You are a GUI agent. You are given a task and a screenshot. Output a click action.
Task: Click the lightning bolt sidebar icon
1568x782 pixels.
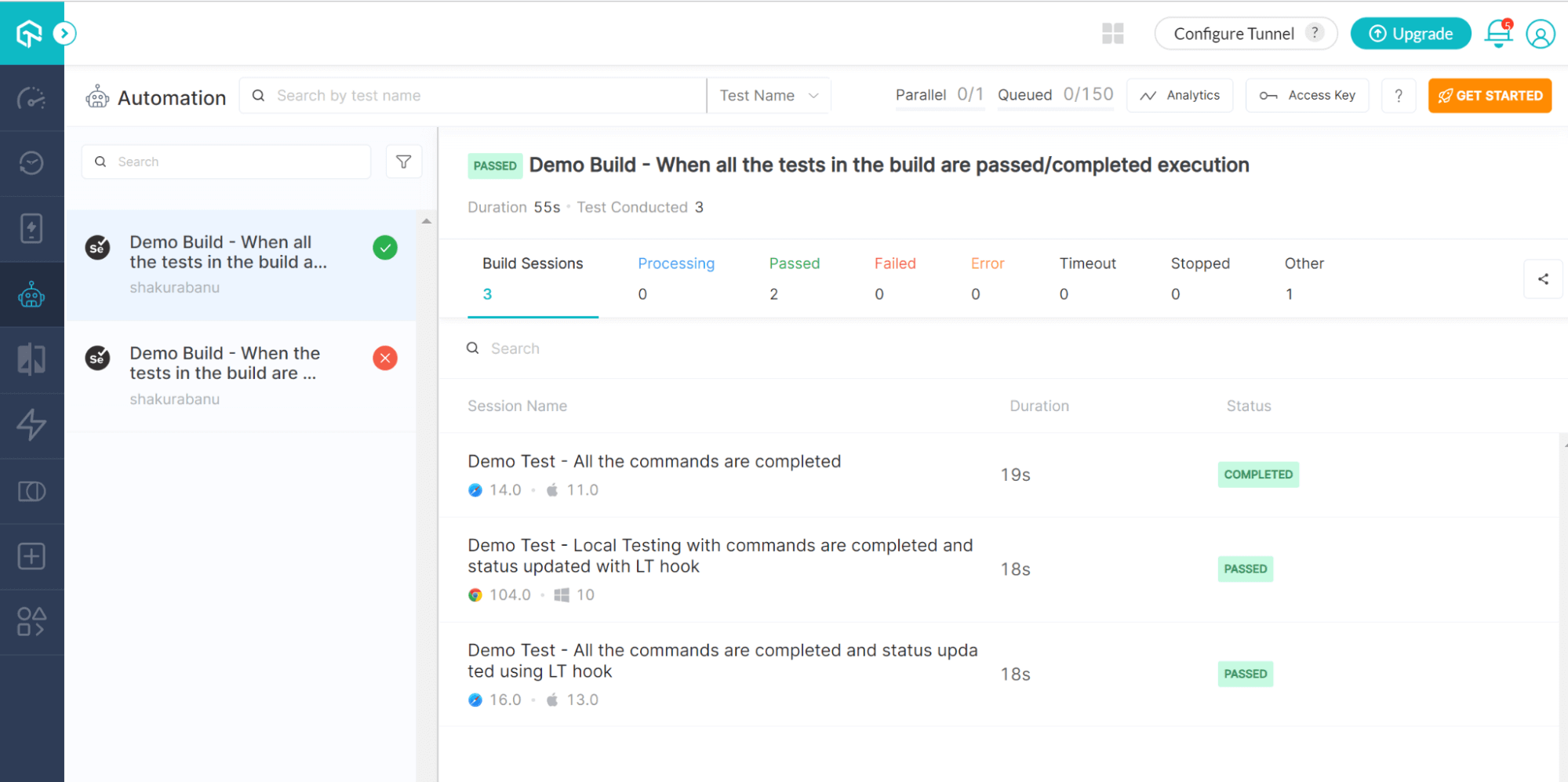[31, 424]
